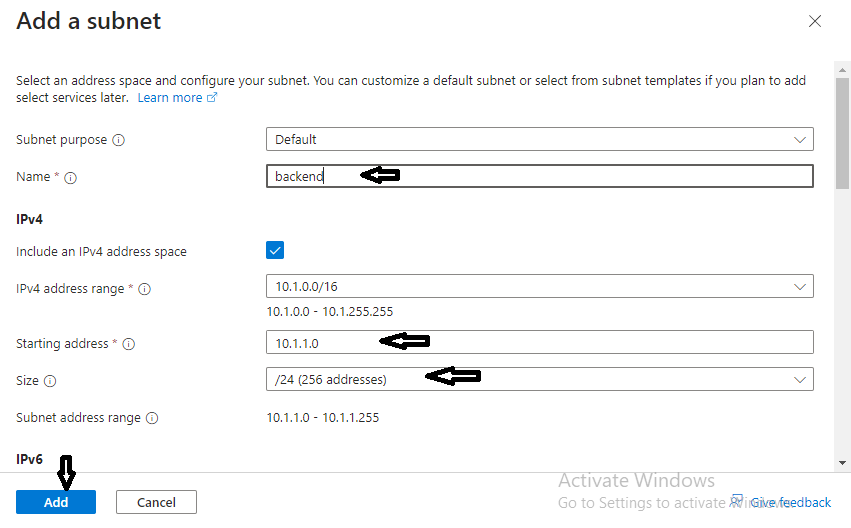Uncheck Include an IPv4 address space
851x528 pixels.
pyautogui.click(x=275, y=251)
